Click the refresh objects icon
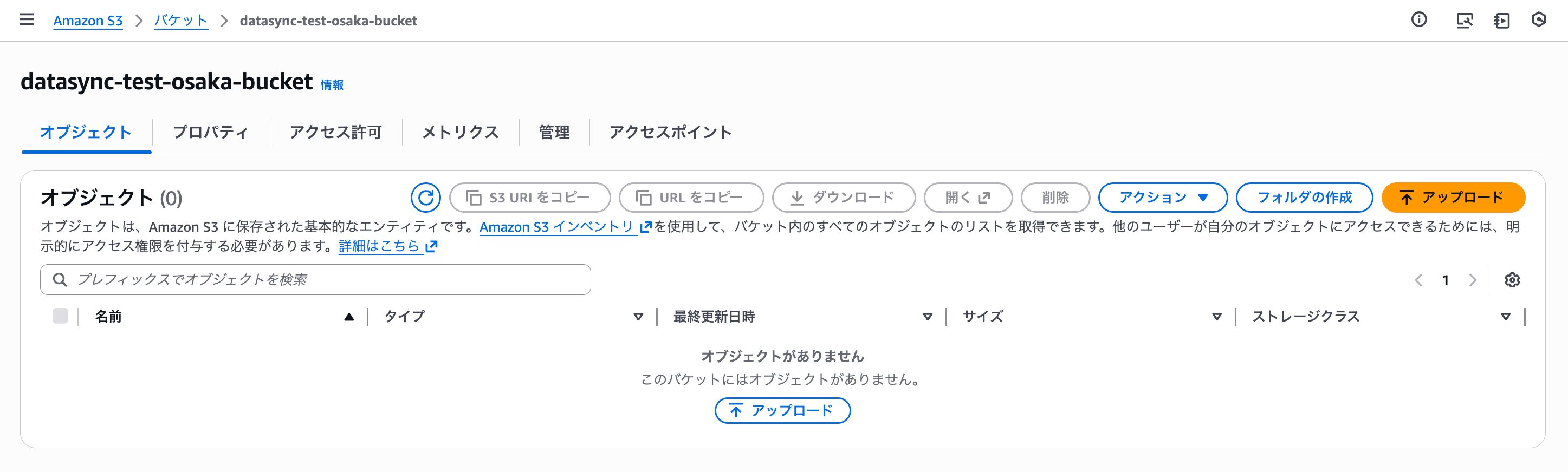 [x=425, y=198]
